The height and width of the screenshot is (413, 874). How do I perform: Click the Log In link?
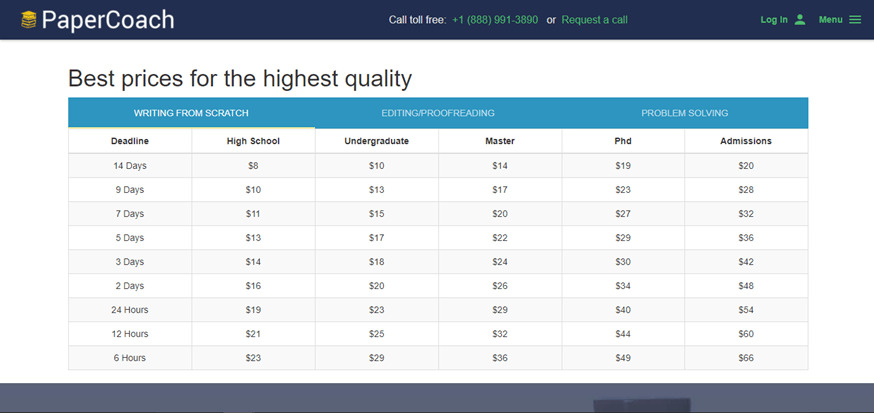click(x=774, y=20)
